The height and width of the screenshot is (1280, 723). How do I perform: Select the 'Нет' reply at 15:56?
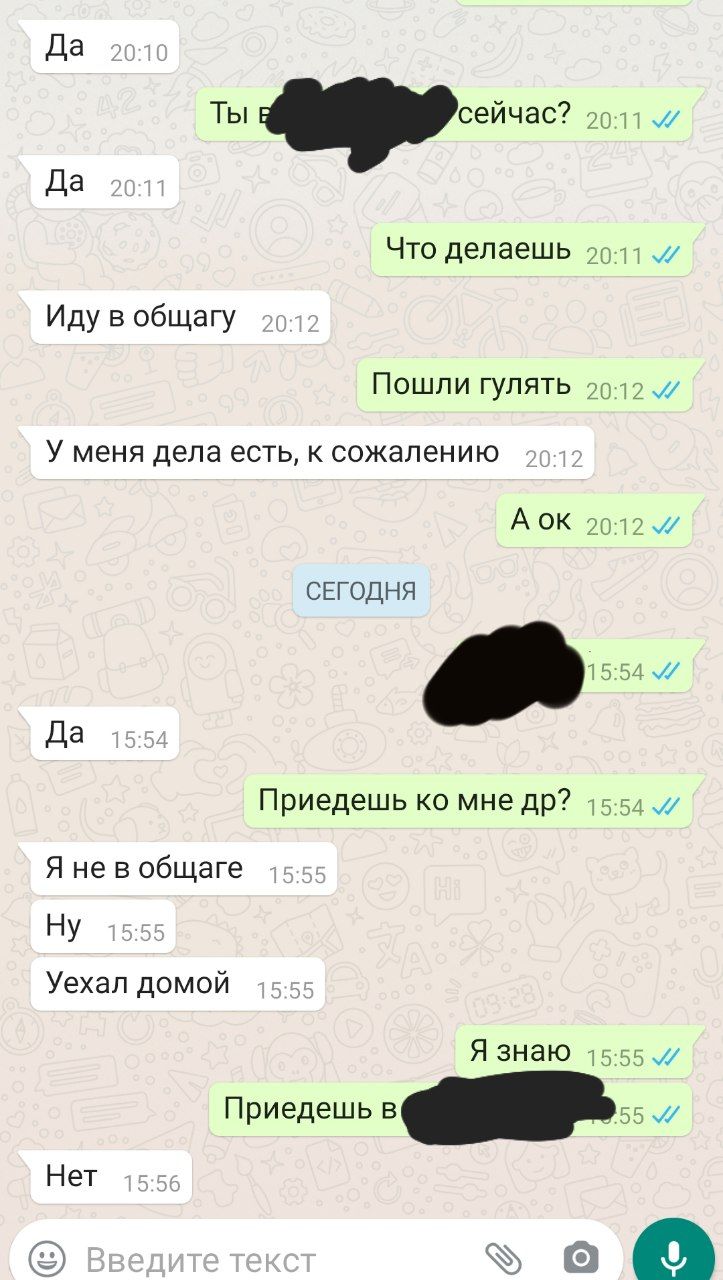[x=110, y=1177]
